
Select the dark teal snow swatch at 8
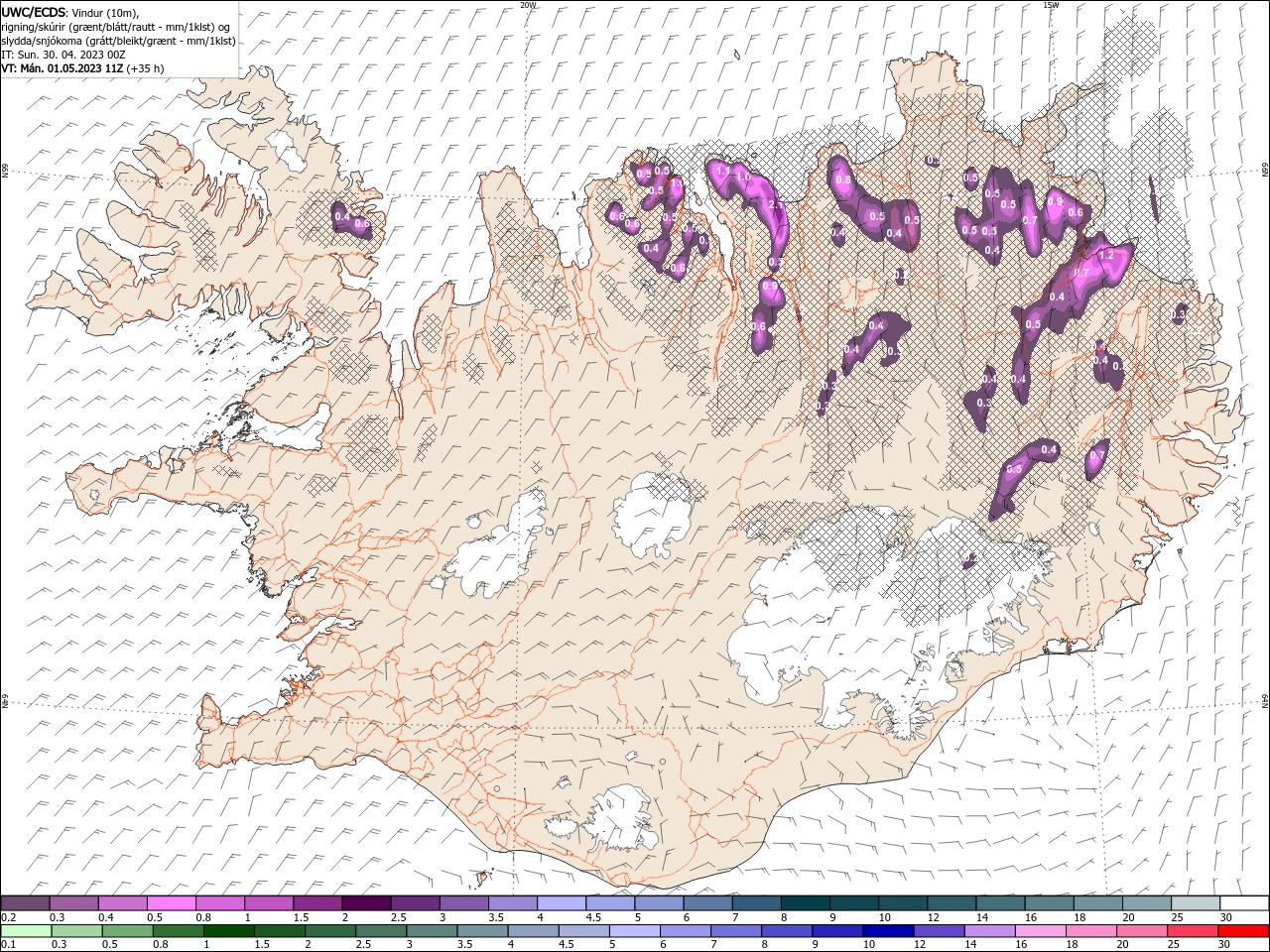[x=806, y=903]
